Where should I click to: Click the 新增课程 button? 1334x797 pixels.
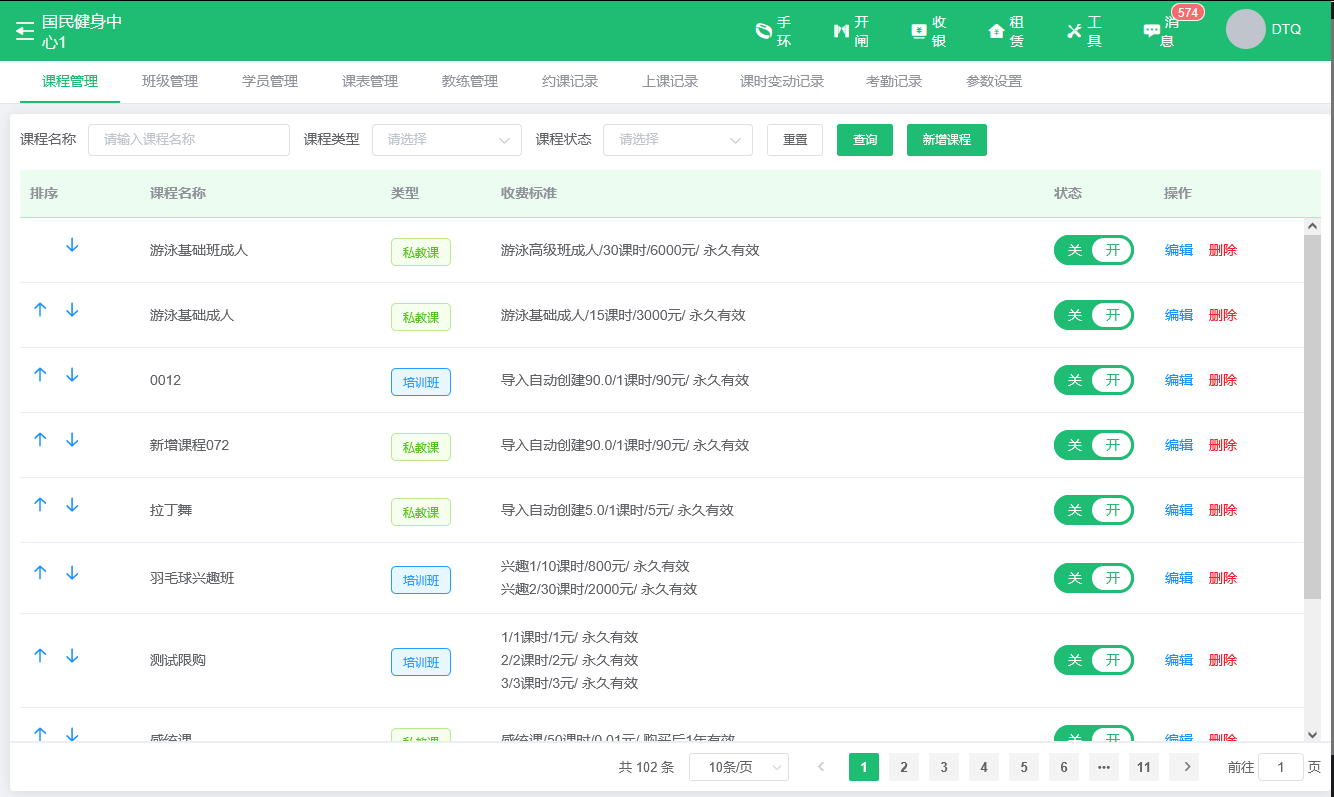pyautogui.click(x=946, y=140)
